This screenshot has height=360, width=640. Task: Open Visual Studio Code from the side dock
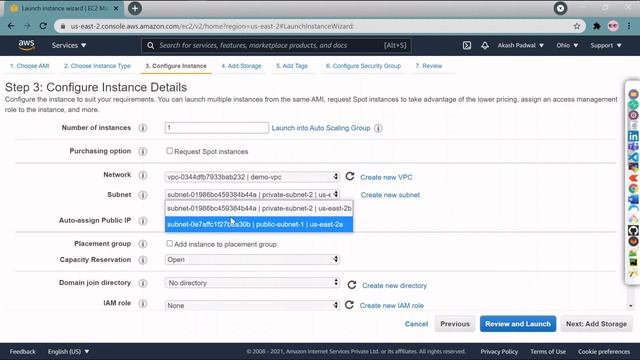(633, 157)
